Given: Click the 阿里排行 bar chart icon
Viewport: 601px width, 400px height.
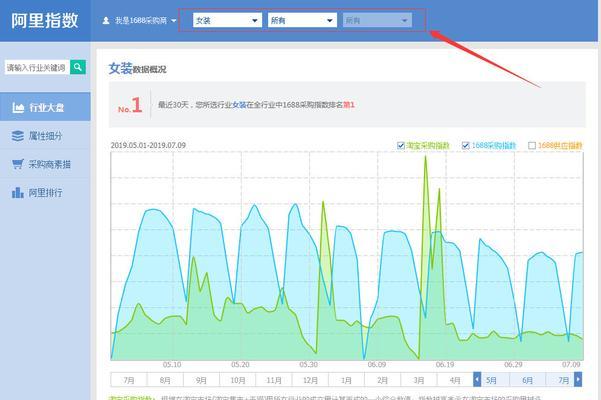Looking at the screenshot, I should pyautogui.click(x=18, y=193).
